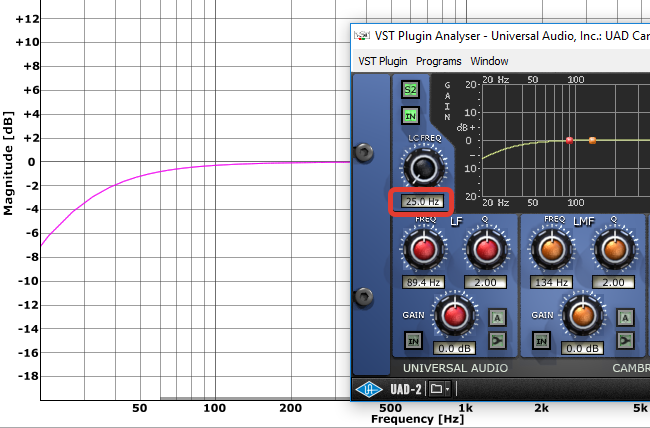Image resolution: width=650 pixels, height=428 pixels.
Task: Click the red LF GAIN knob
Action: tap(454, 315)
